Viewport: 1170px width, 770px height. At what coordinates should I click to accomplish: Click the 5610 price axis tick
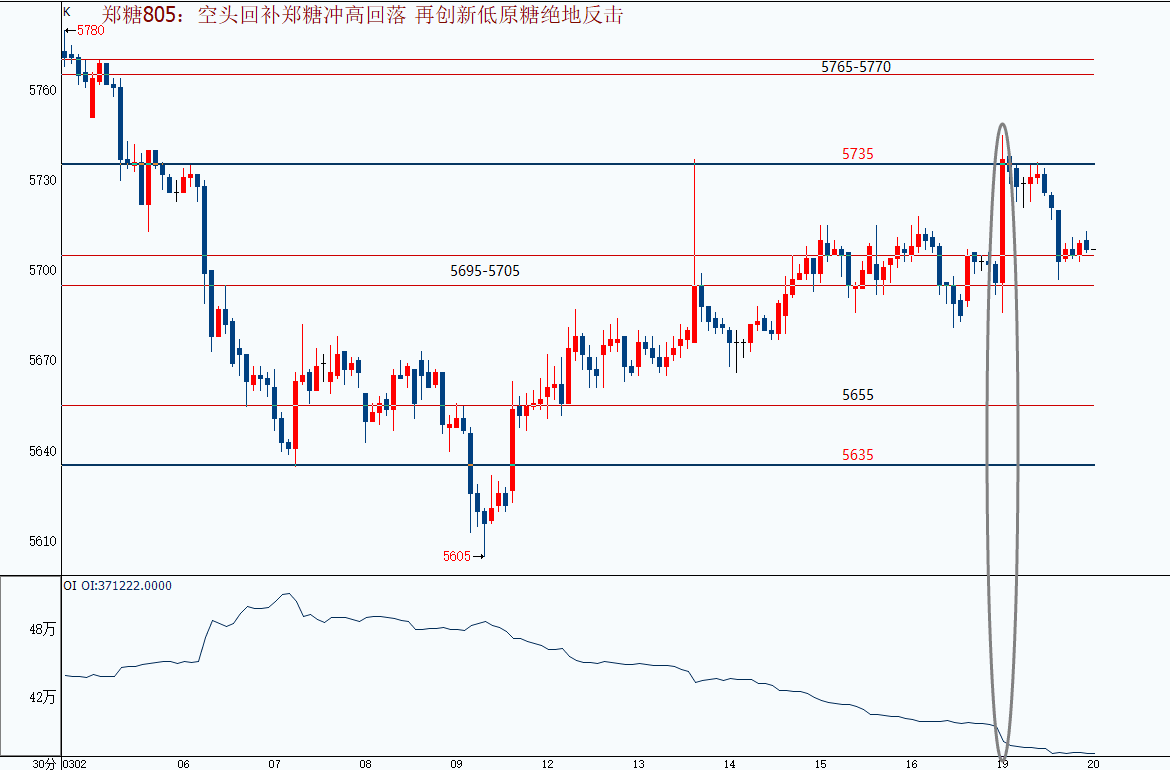click(x=43, y=541)
